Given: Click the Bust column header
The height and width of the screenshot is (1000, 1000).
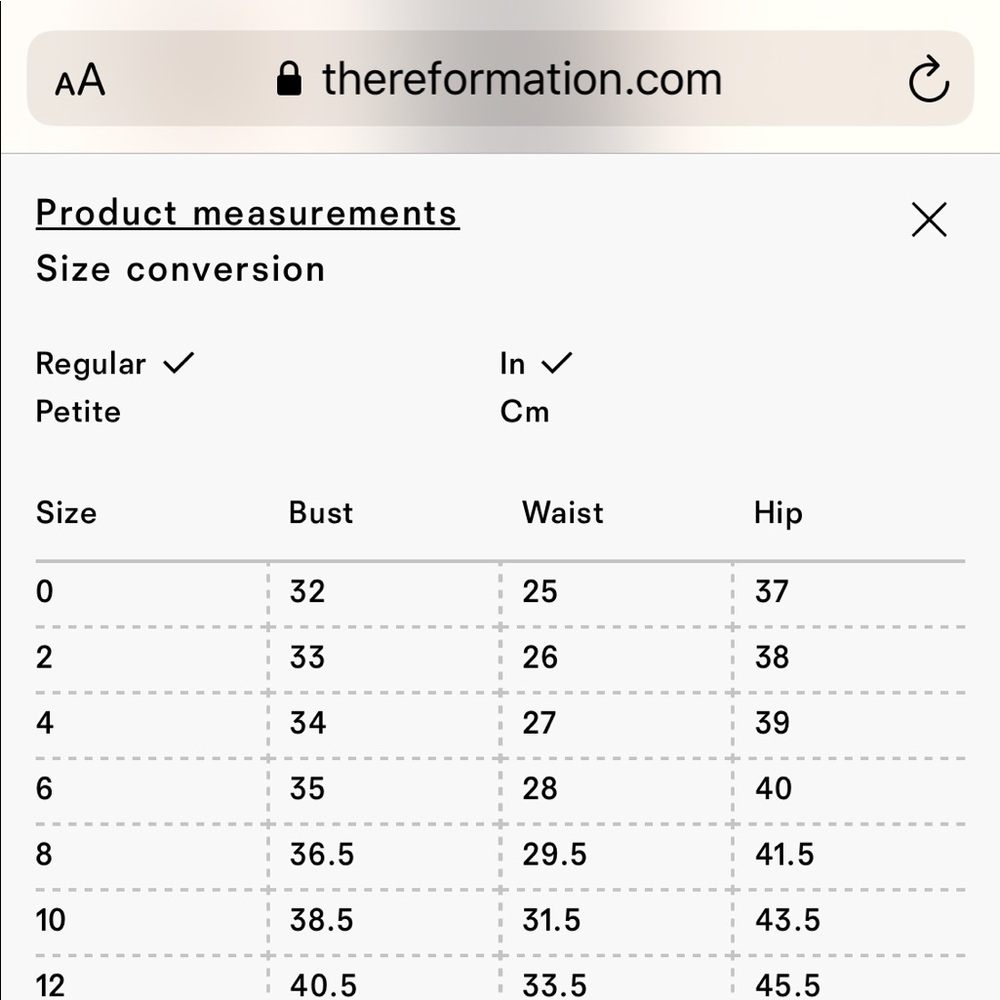Looking at the screenshot, I should (321, 513).
